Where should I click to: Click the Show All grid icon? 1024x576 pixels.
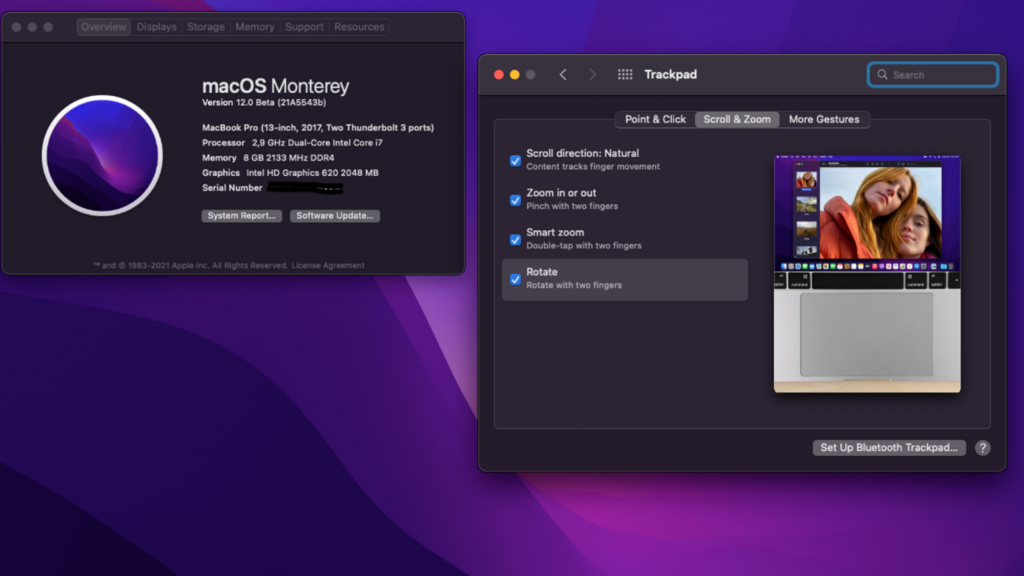point(625,75)
